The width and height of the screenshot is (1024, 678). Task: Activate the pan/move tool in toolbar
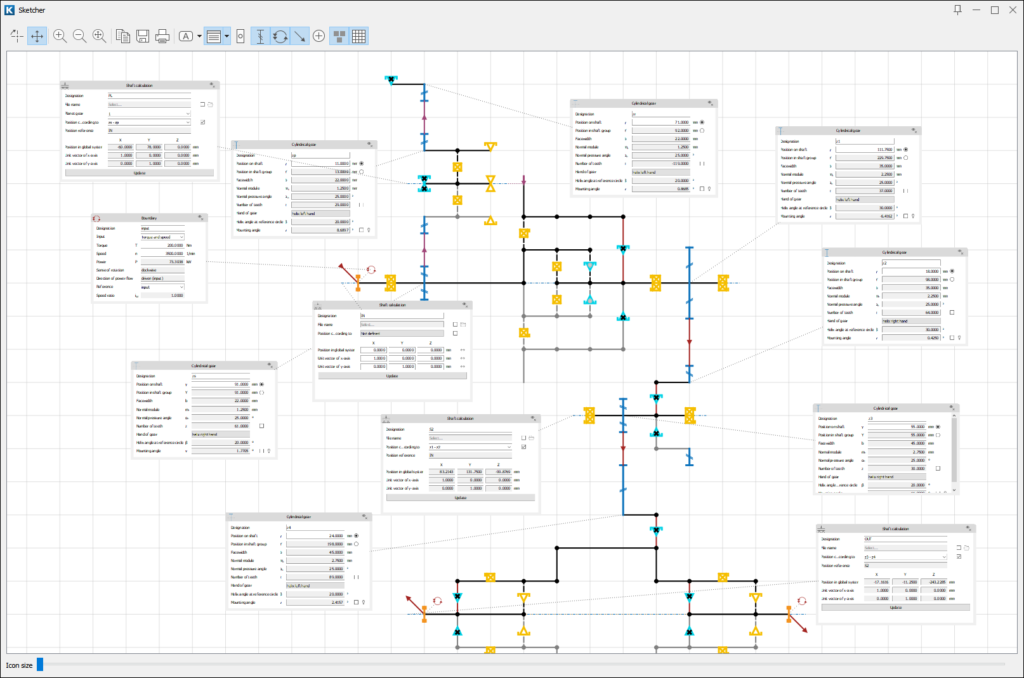pos(37,36)
